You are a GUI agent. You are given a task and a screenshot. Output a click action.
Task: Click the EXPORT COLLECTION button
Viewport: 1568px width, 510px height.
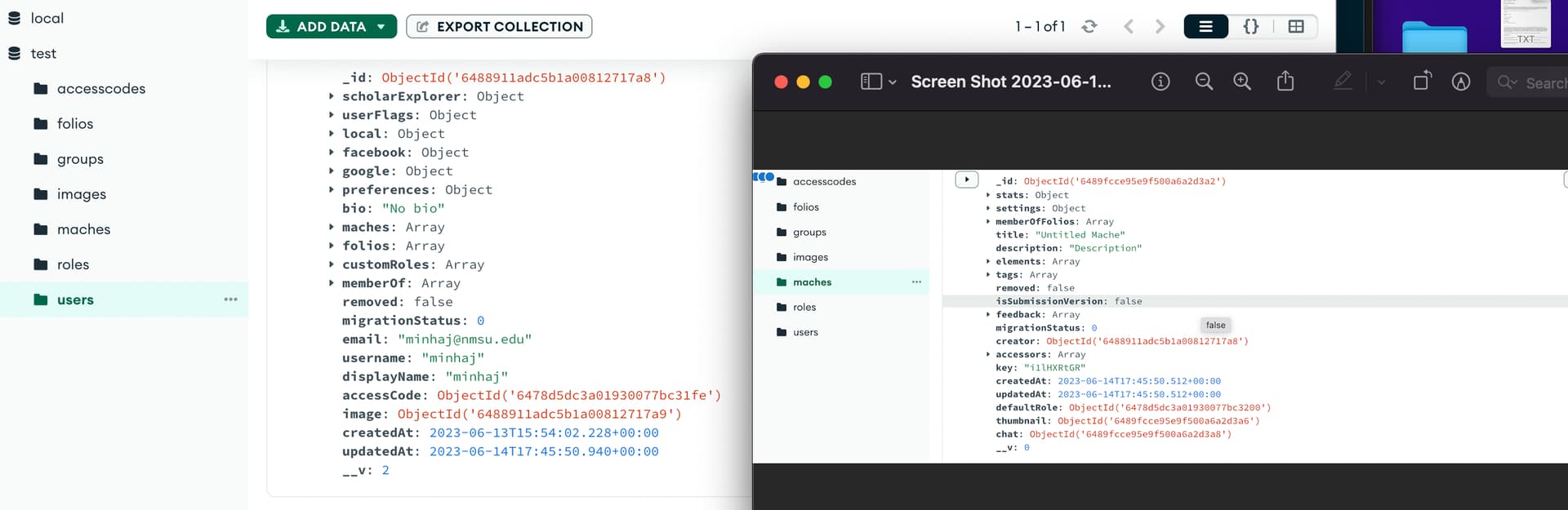499,27
